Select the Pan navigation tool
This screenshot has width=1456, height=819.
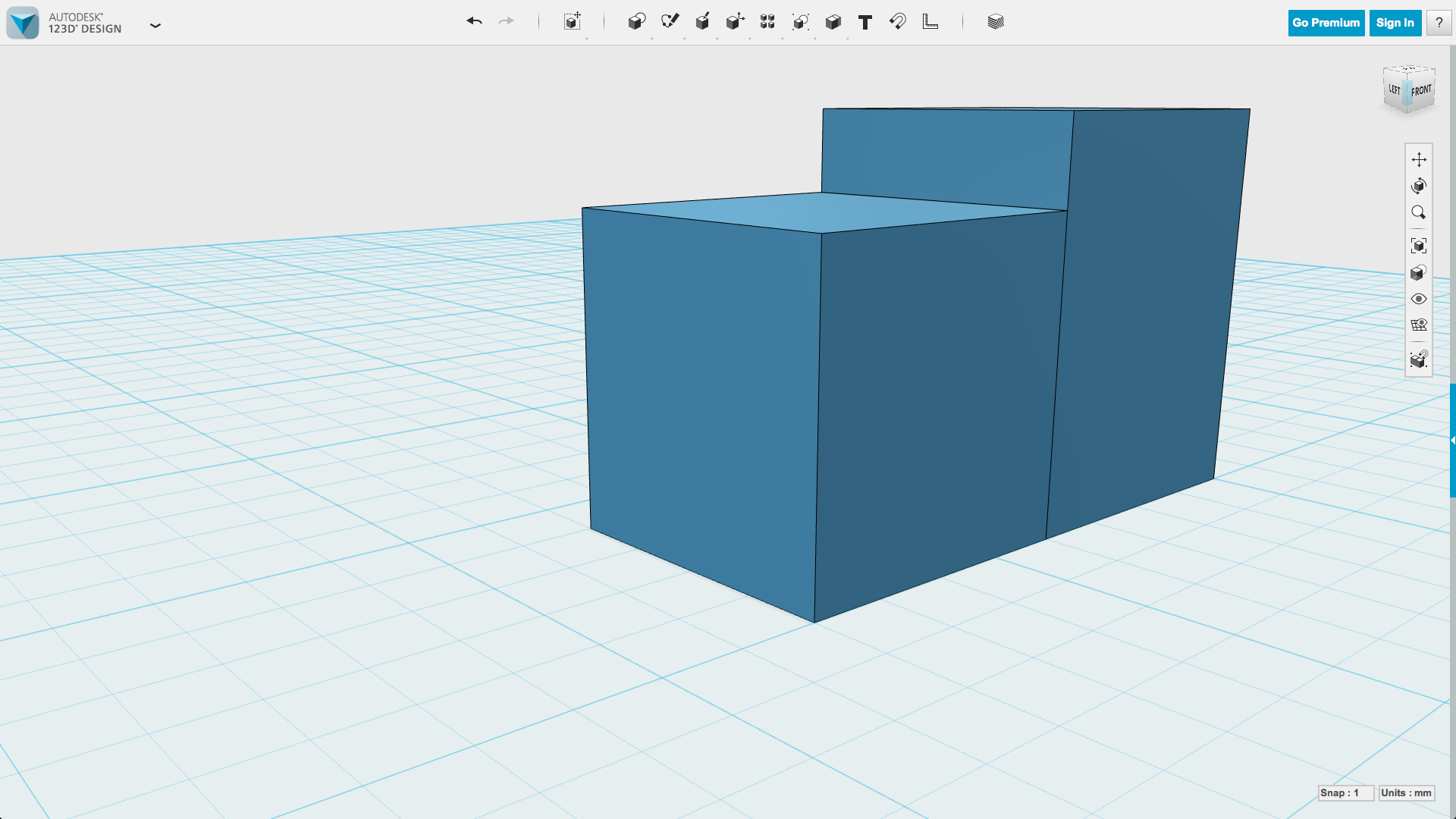[1419, 159]
